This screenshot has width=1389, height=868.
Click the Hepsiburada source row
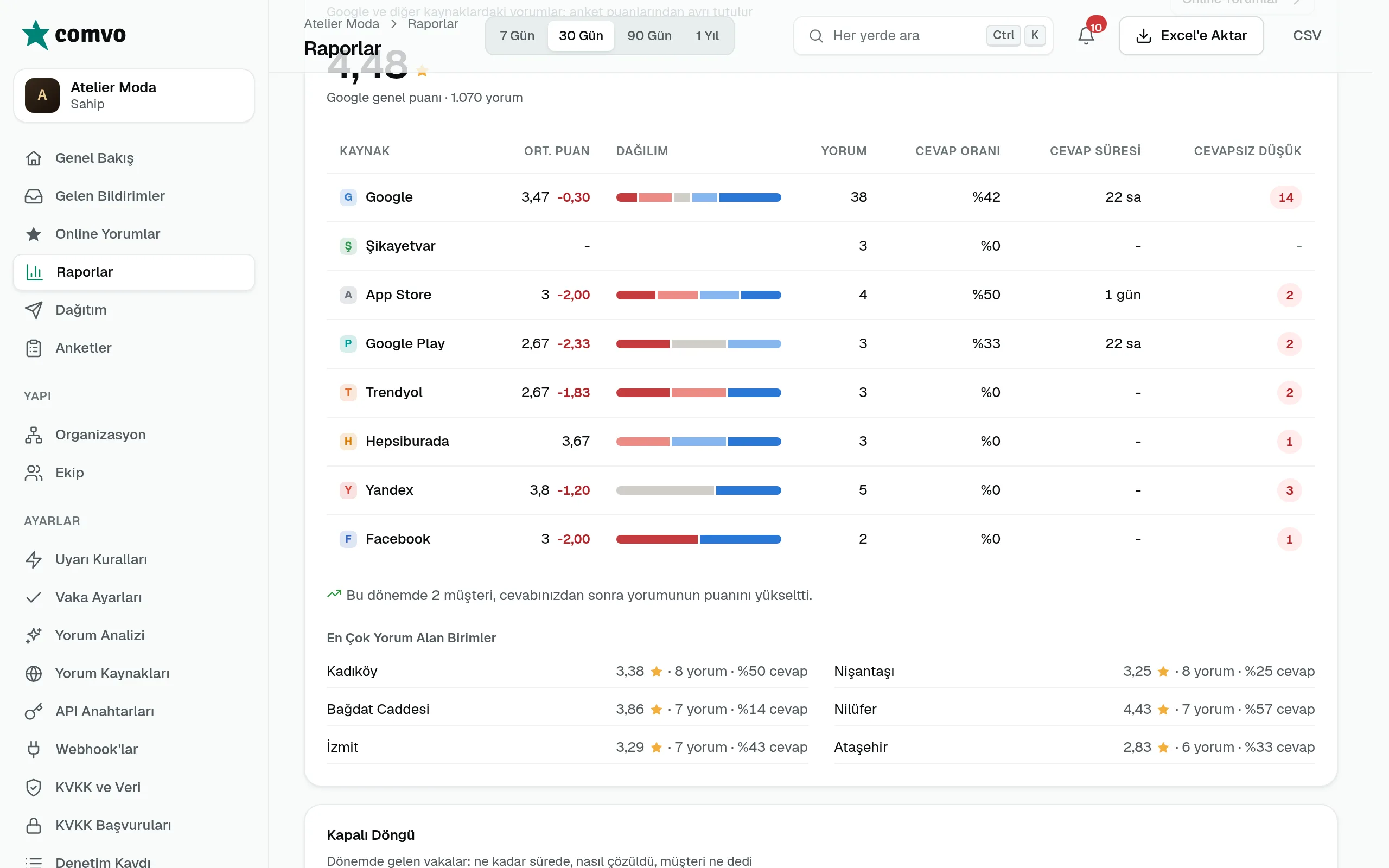[x=821, y=442]
